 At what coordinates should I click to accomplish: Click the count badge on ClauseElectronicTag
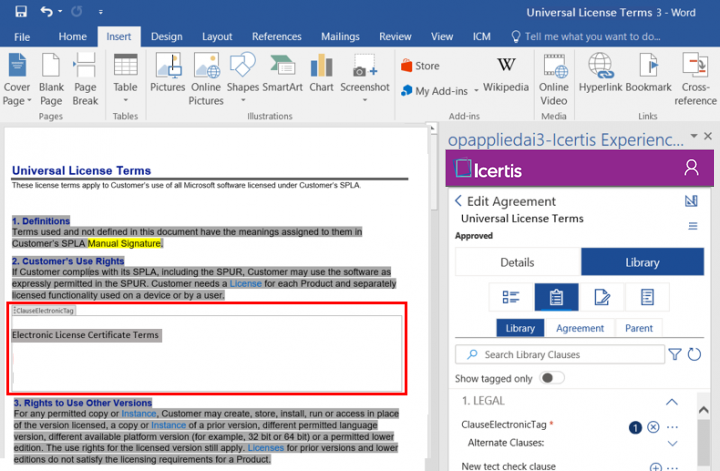pyautogui.click(x=635, y=428)
